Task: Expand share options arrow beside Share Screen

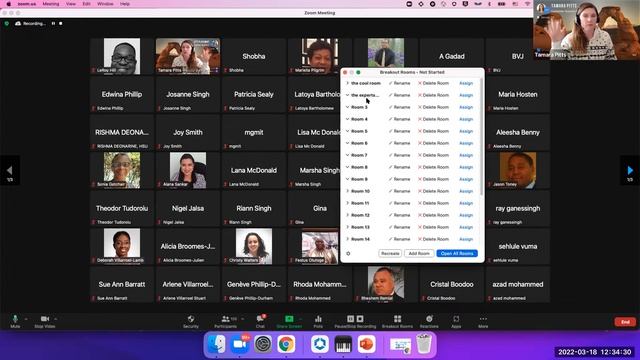Action: pyautogui.click(x=300, y=319)
